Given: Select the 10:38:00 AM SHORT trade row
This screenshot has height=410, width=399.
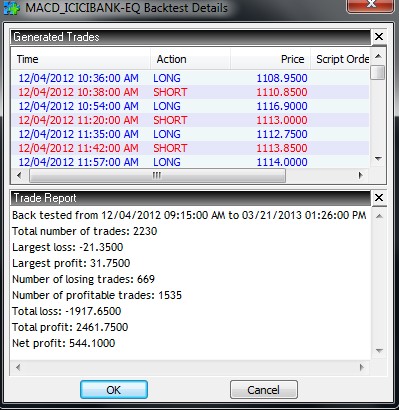Looking at the screenshot, I should [x=190, y=92].
